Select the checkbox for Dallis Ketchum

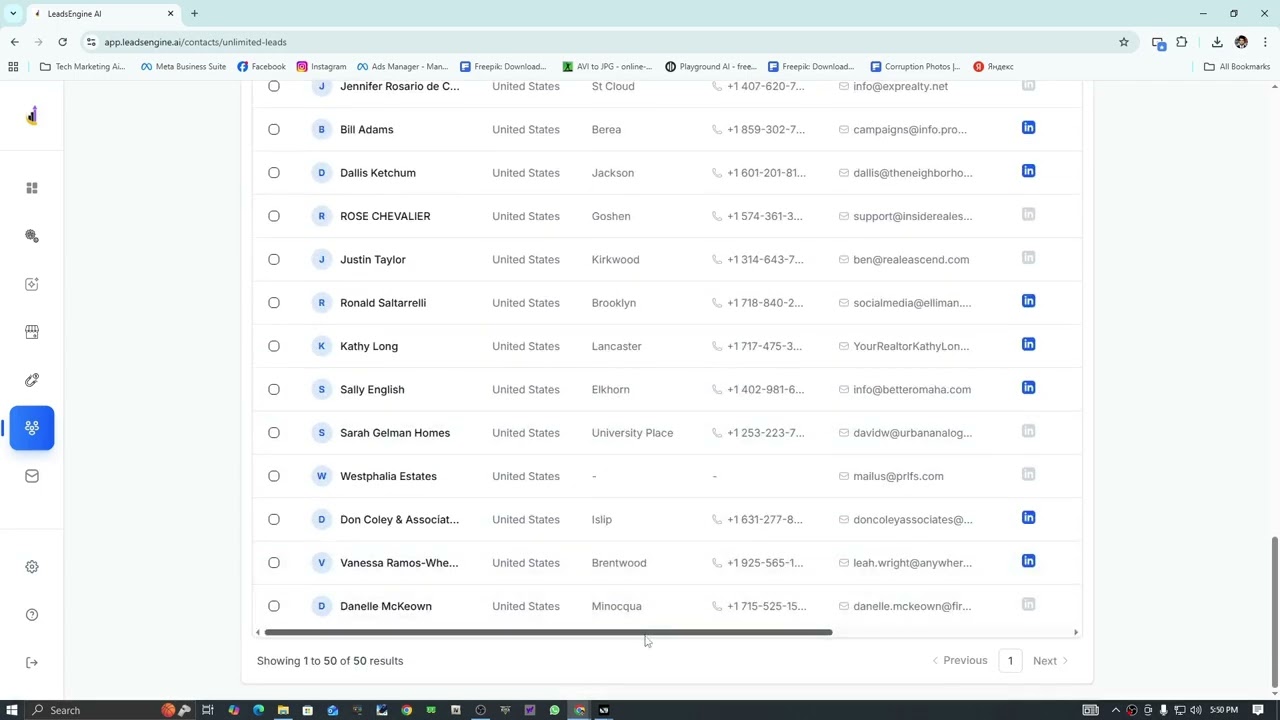pos(274,173)
